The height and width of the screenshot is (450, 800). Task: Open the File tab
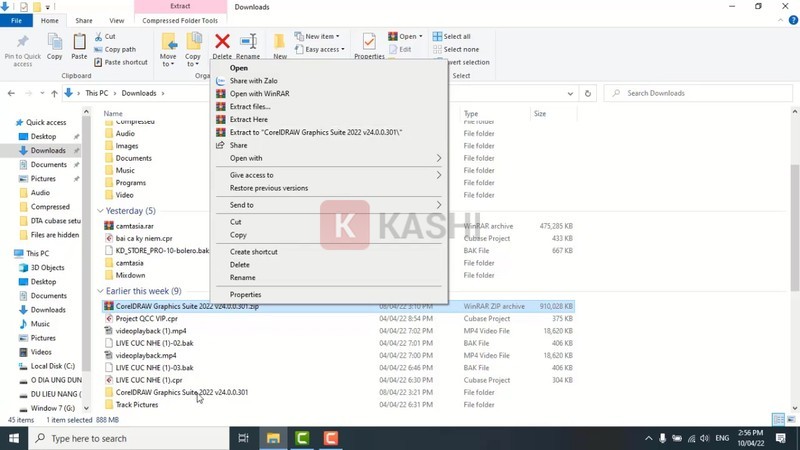[16, 20]
